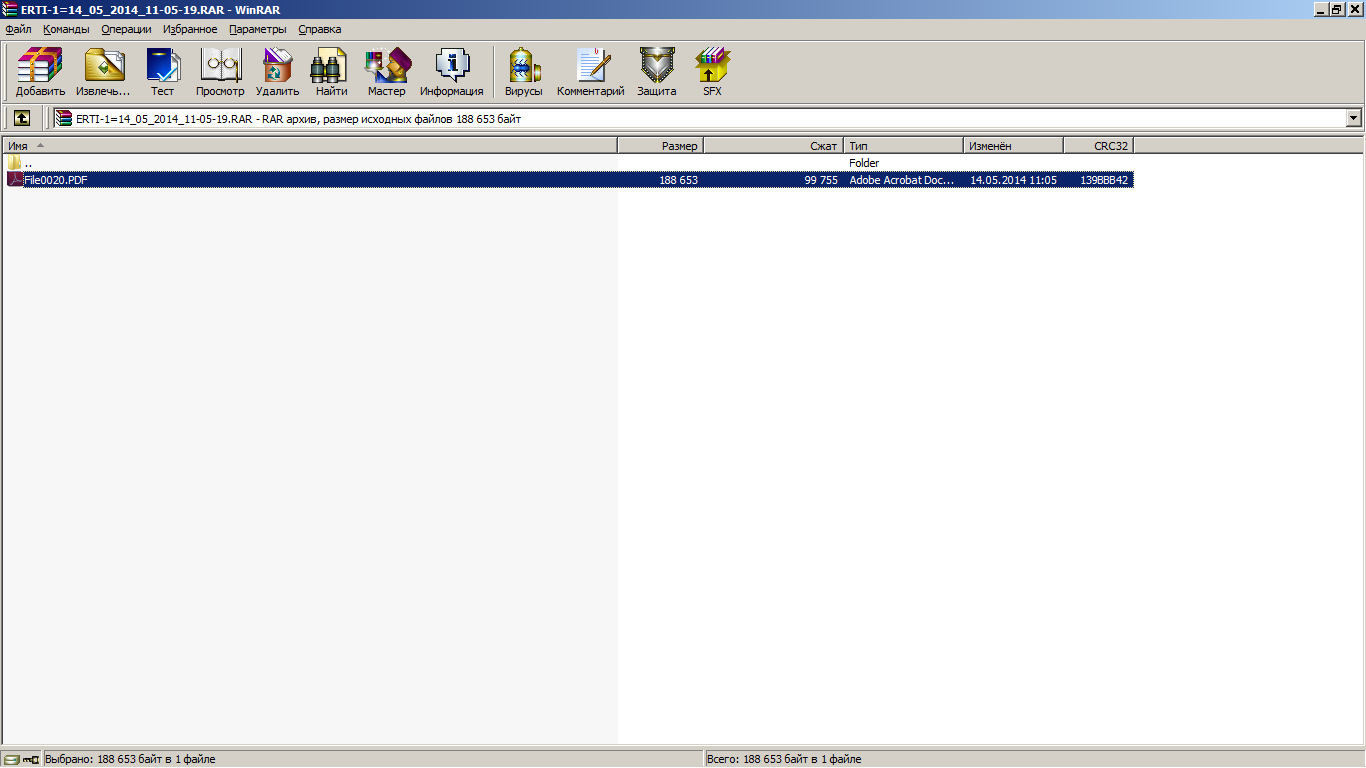Click the Выбрано status bar text
This screenshot has height=768, width=1366.
130,759
